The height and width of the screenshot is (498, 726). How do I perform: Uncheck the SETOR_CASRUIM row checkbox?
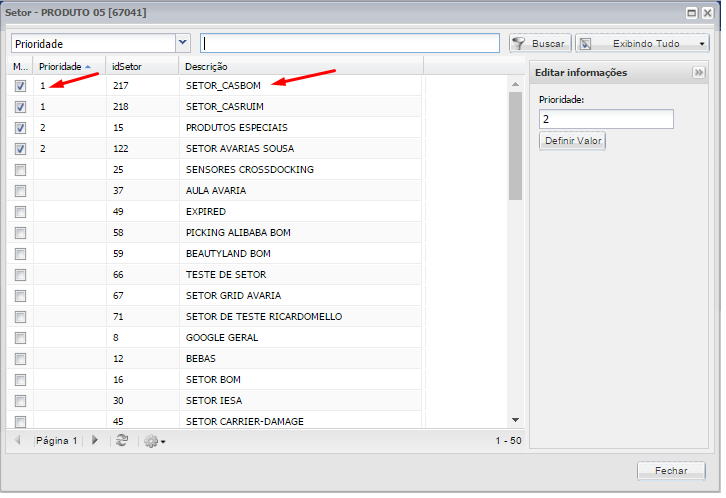20,107
